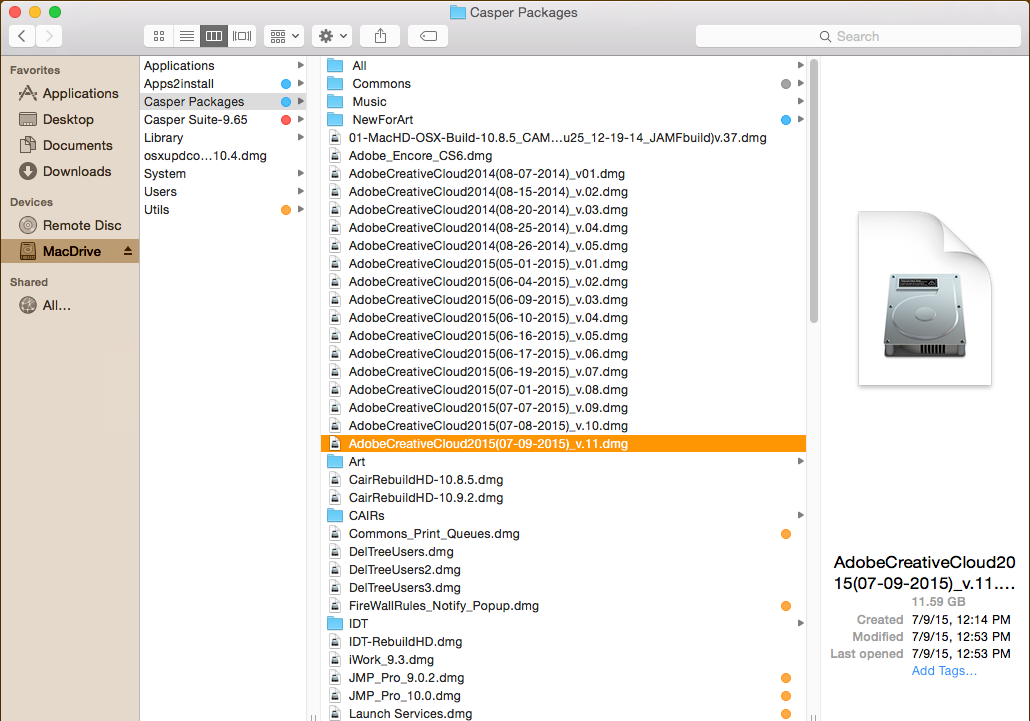This screenshot has height=721, width=1030.
Task: Open the CAIRs folder icon
Action: [x=335, y=515]
